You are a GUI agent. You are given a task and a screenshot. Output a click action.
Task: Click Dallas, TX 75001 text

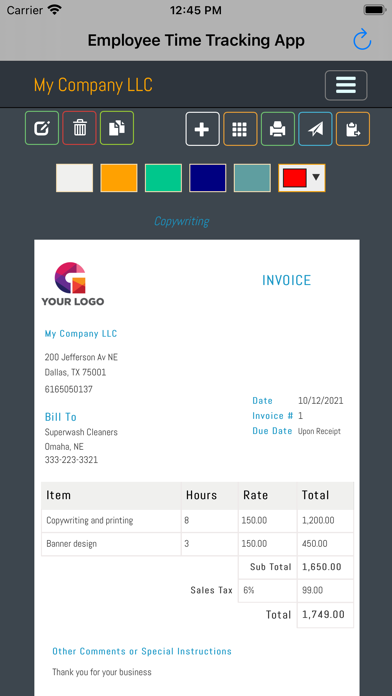(x=75, y=372)
